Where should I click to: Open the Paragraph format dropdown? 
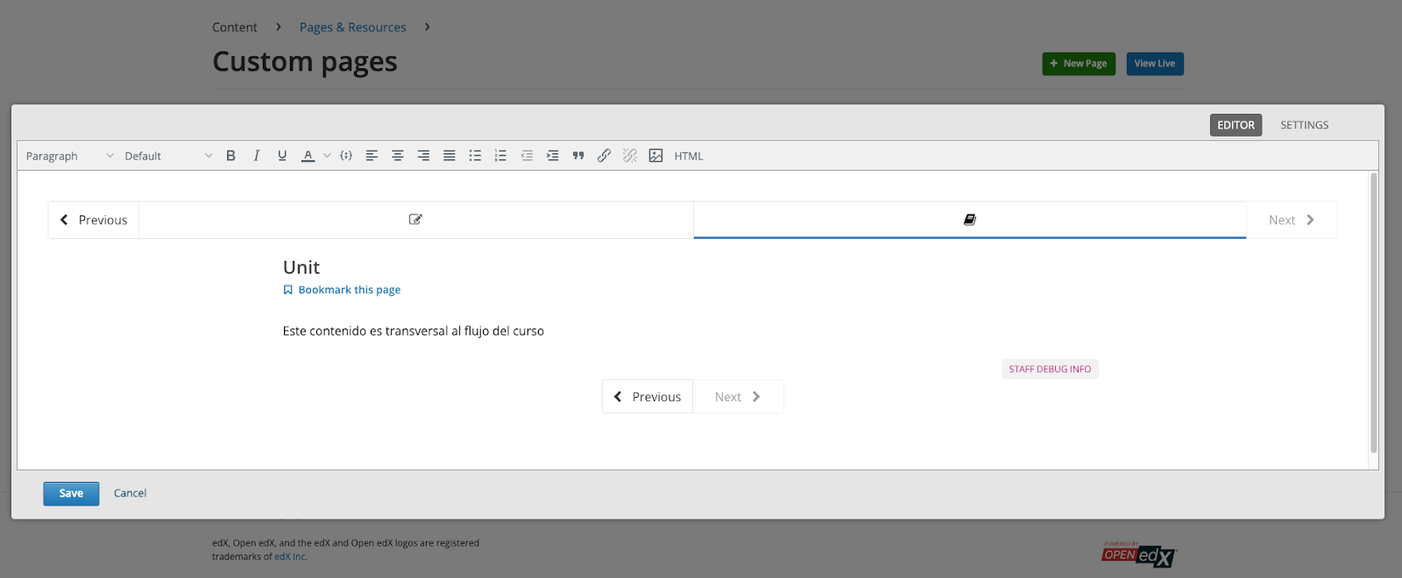60,155
